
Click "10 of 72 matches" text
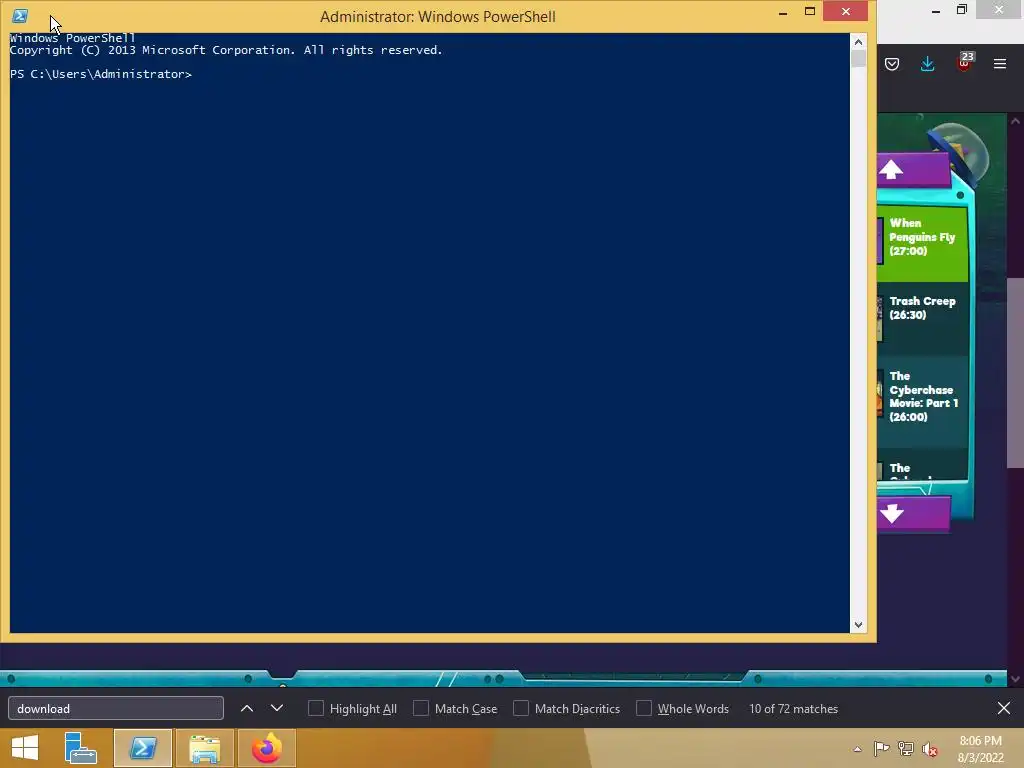click(x=793, y=709)
